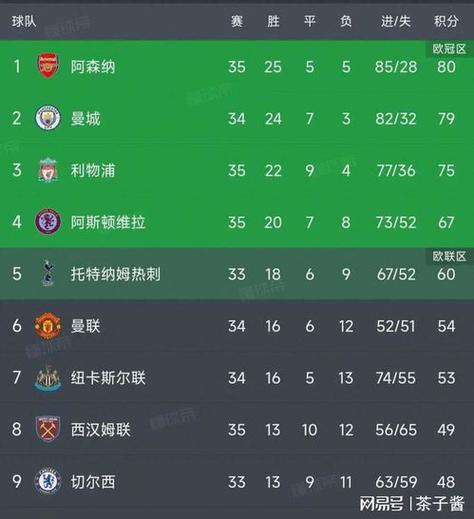
Task: Click the 网易号 茶子酱 watermark
Action: click(411, 503)
